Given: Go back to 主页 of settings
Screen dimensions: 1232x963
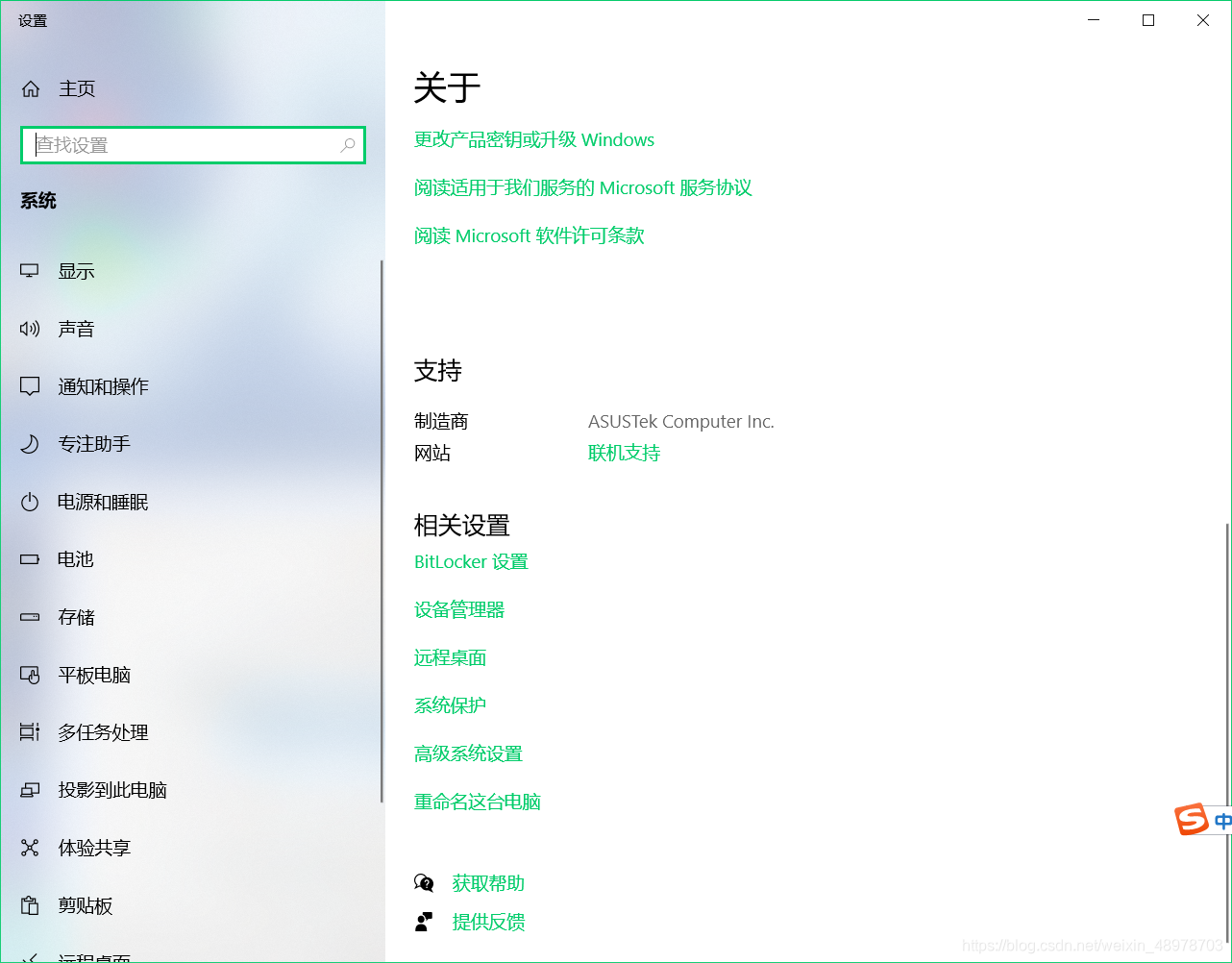Looking at the screenshot, I should click(x=76, y=88).
